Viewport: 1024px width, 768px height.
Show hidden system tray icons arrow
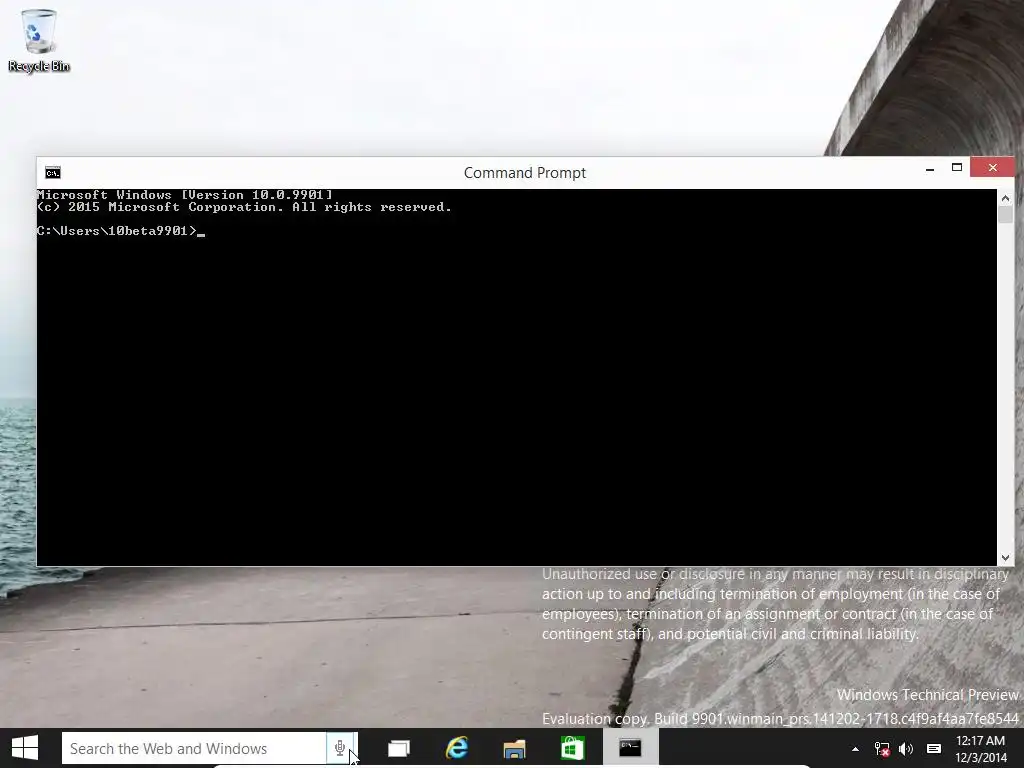click(x=856, y=749)
